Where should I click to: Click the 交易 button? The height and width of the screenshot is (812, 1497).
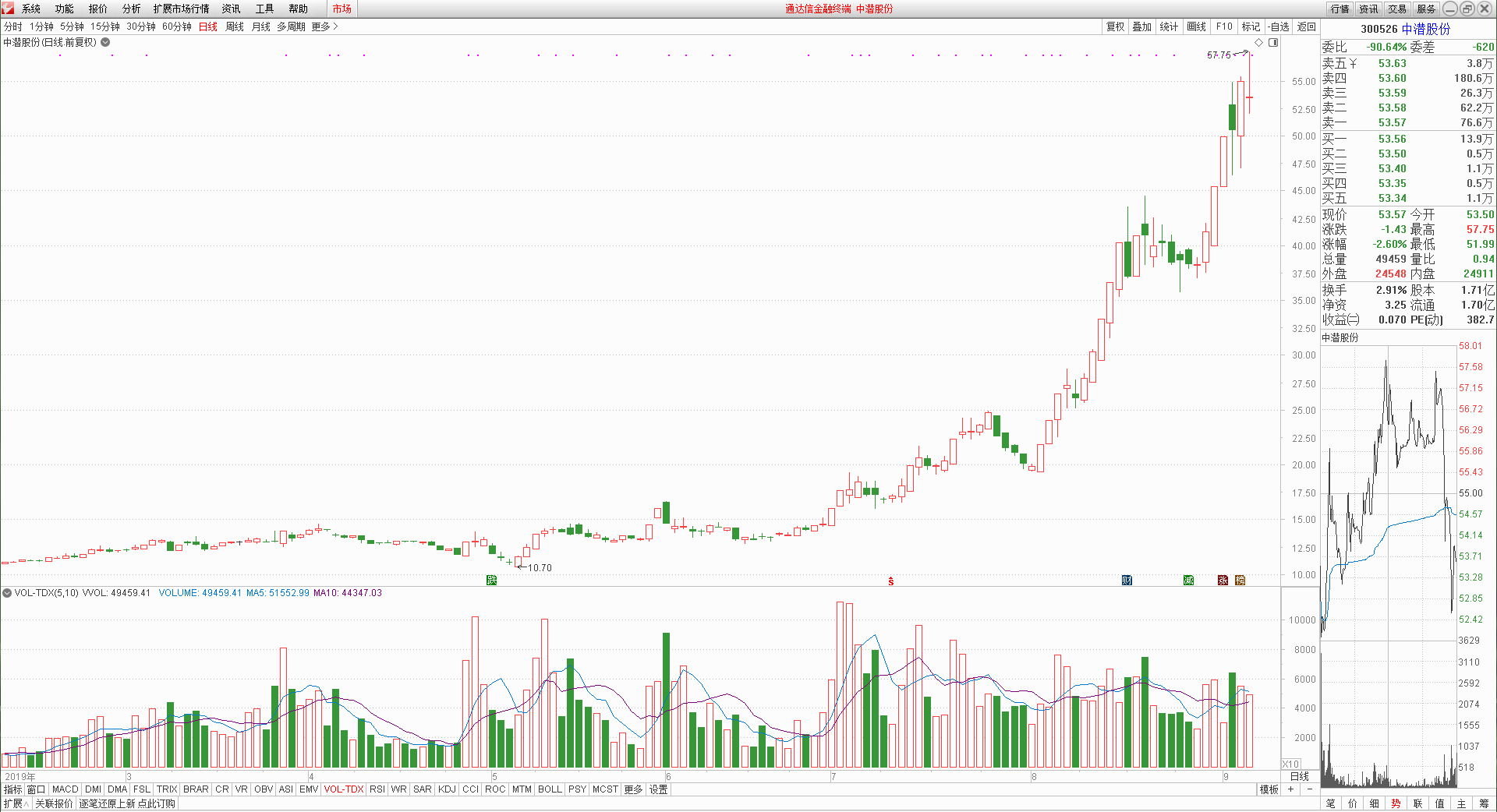tap(1397, 9)
